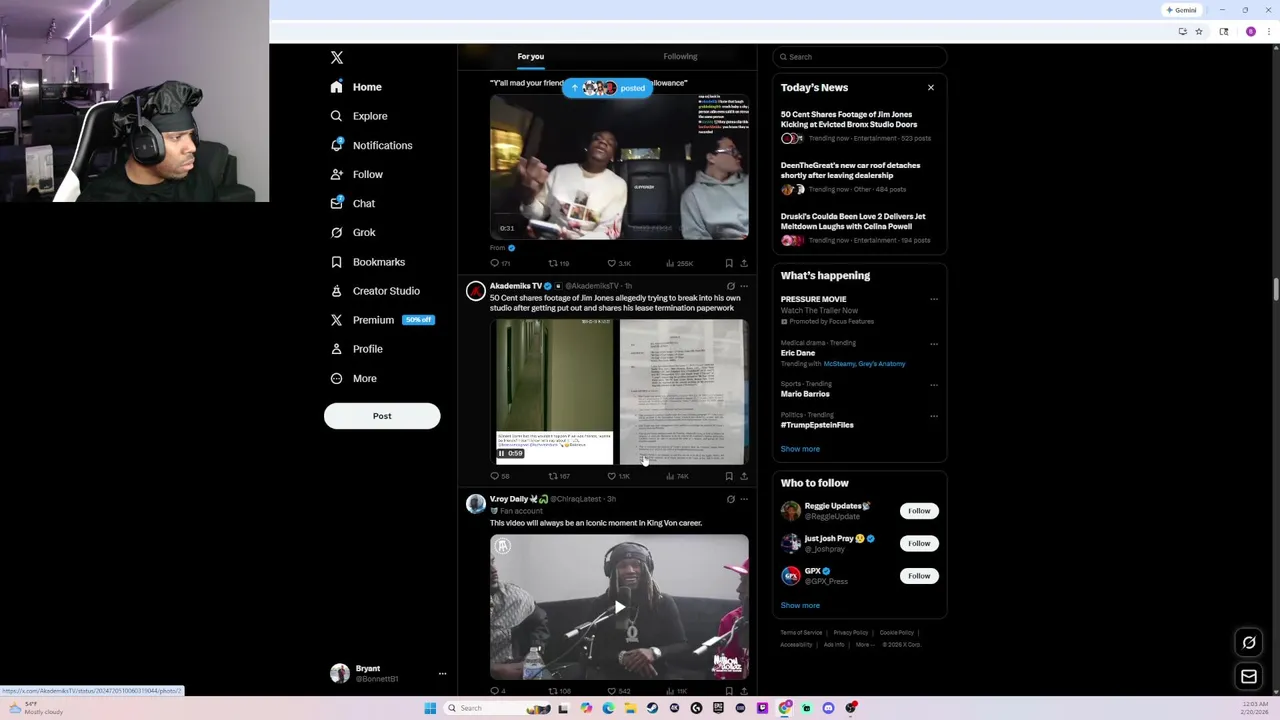Repost the Akademiks TV post

coord(560,476)
